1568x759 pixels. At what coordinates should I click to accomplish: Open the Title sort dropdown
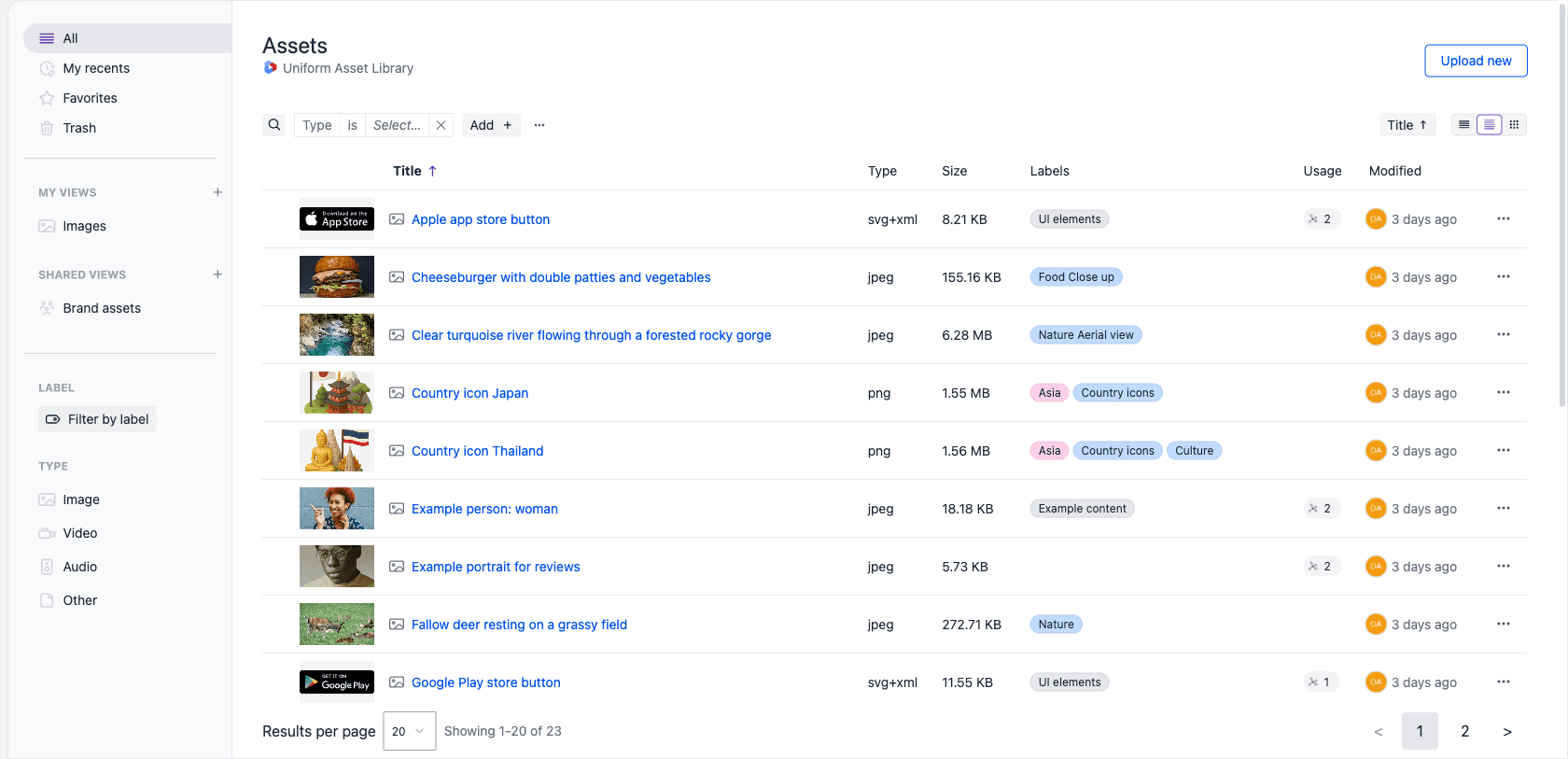(1407, 125)
